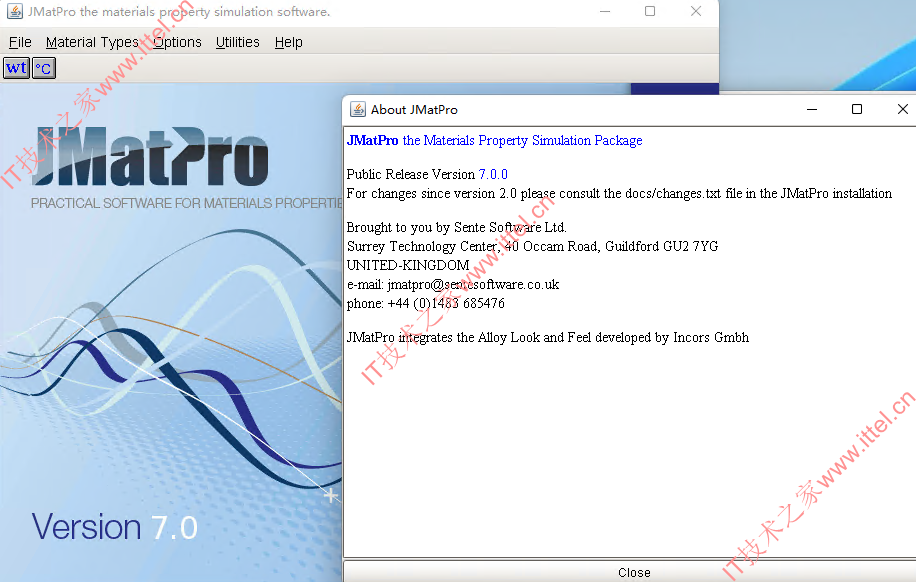The image size is (916, 582).
Task: Open the Utilities menu
Action: tap(238, 42)
